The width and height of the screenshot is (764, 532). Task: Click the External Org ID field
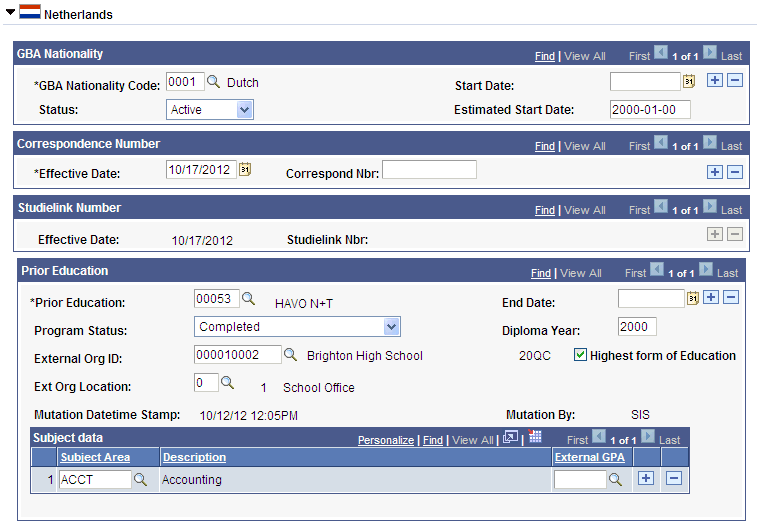pyautogui.click(x=237, y=355)
